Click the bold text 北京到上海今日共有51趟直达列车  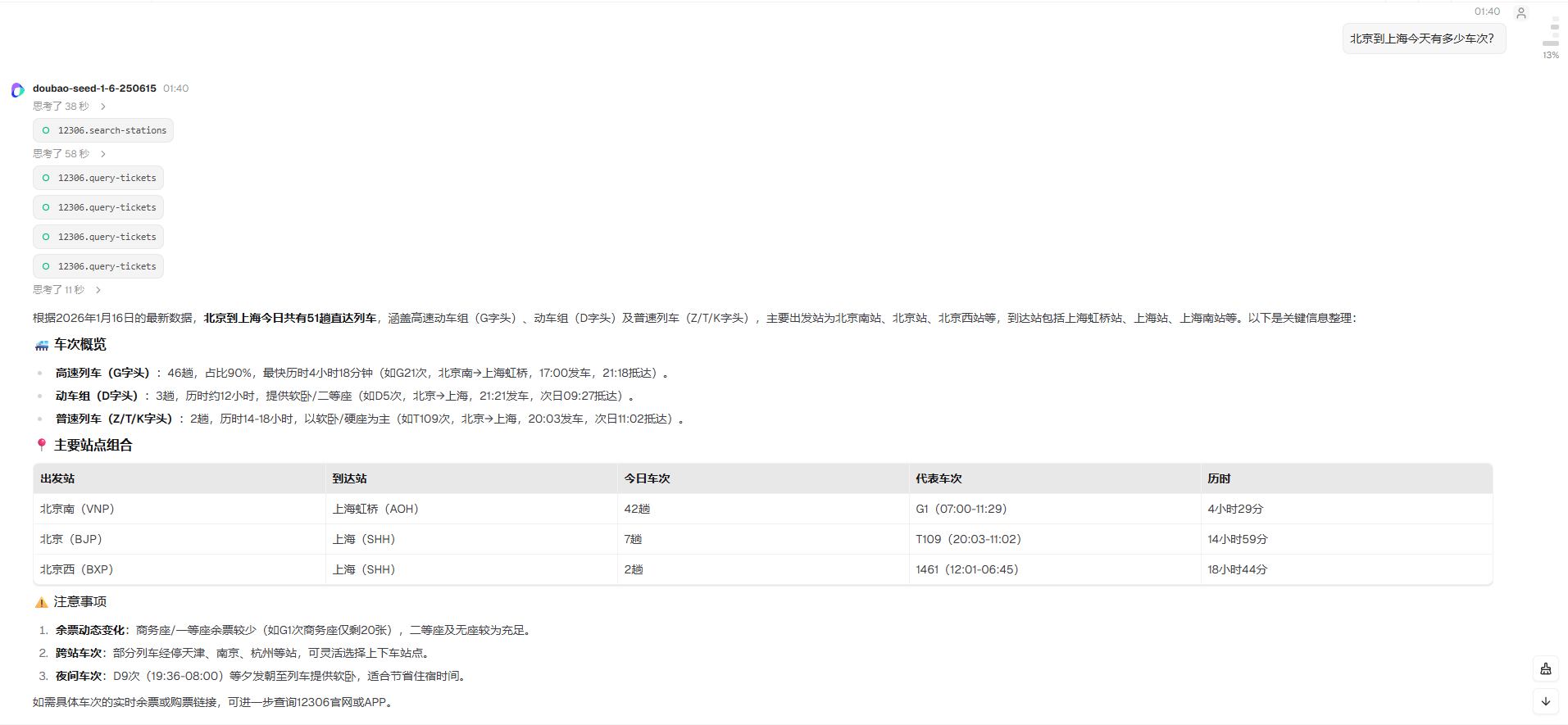point(290,318)
